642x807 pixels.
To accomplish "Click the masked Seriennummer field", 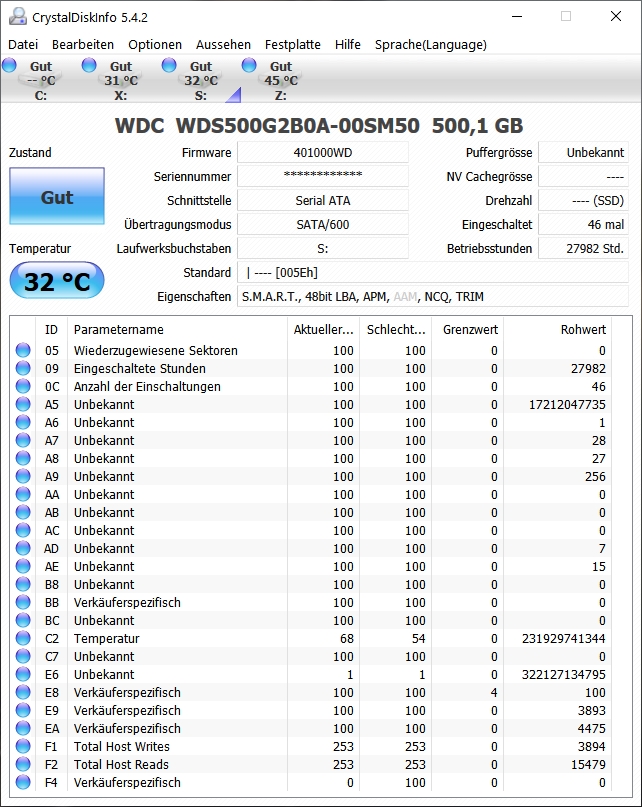I will click(323, 177).
